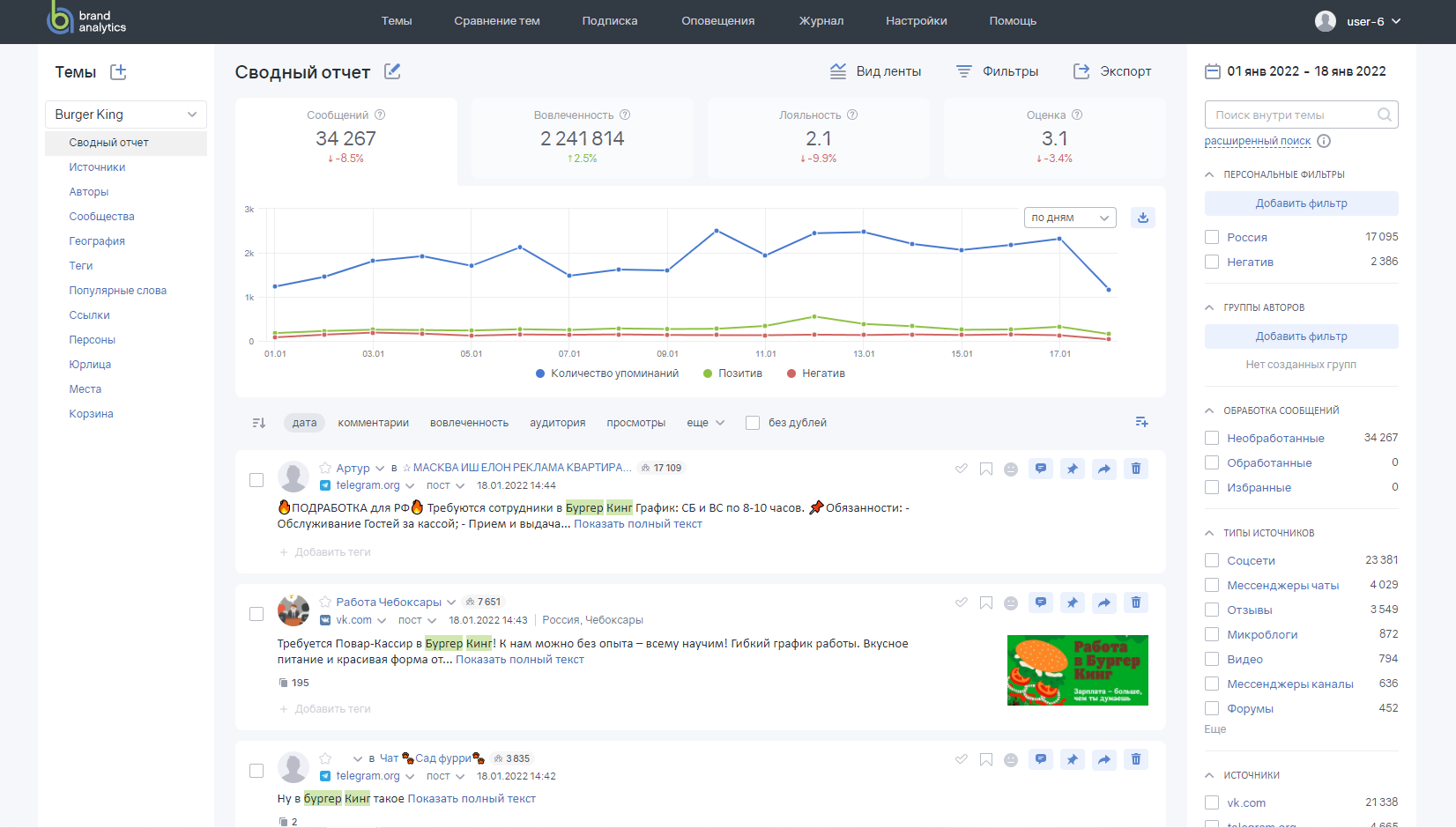Add a new theme with plus icon
This screenshot has width=1456, height=828.
pos(118,72)
